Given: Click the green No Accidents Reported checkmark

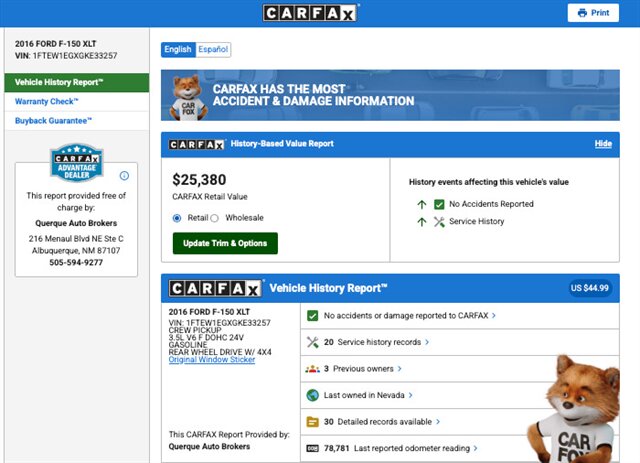Looking at the screenshot, I should (x=439, y=204).
